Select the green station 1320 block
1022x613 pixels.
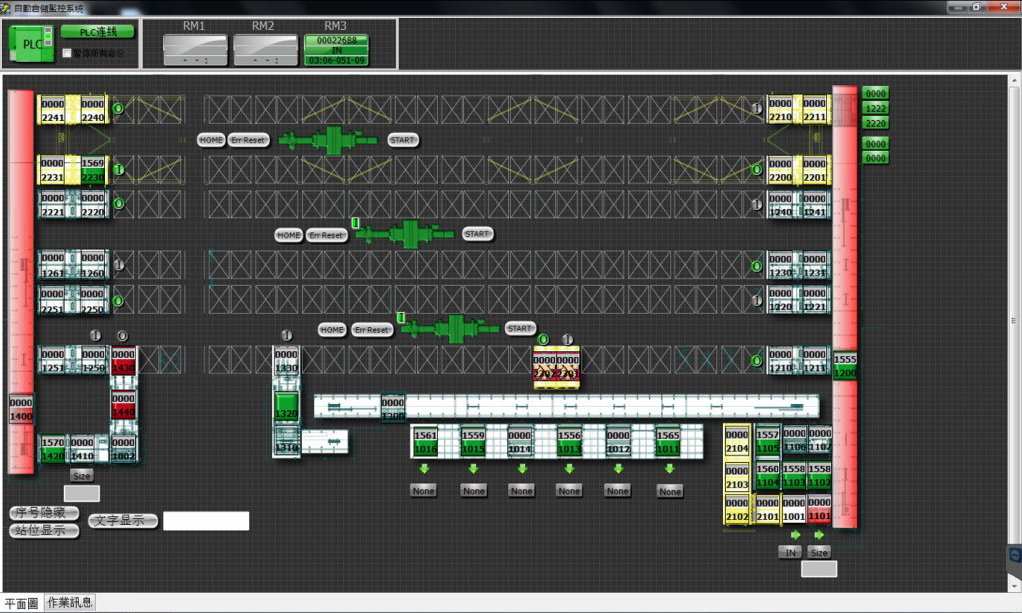[286, 407]
